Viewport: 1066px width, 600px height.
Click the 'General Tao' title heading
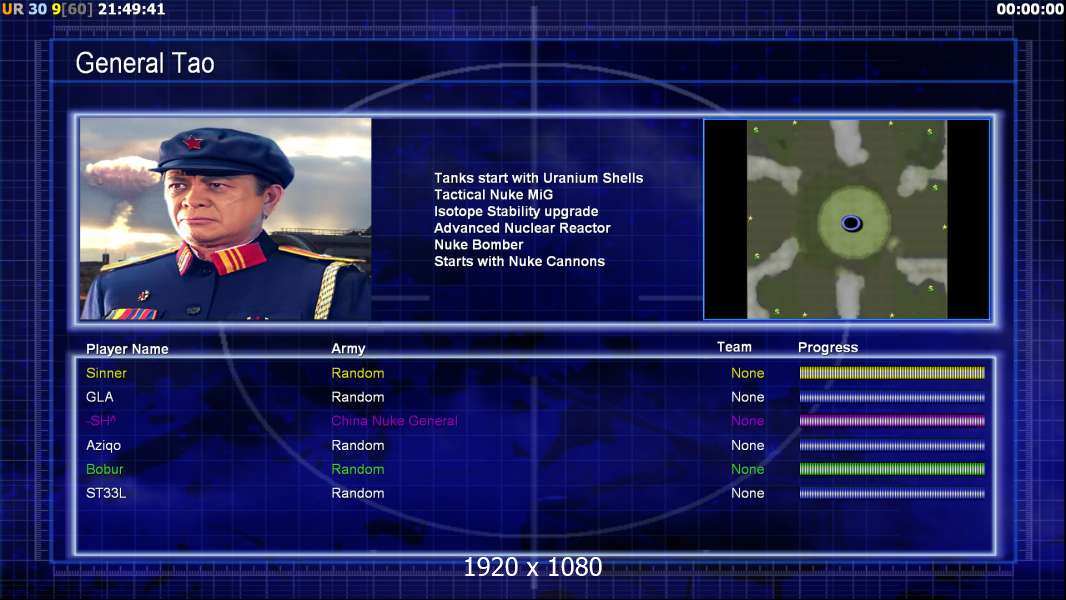[145, 63]
